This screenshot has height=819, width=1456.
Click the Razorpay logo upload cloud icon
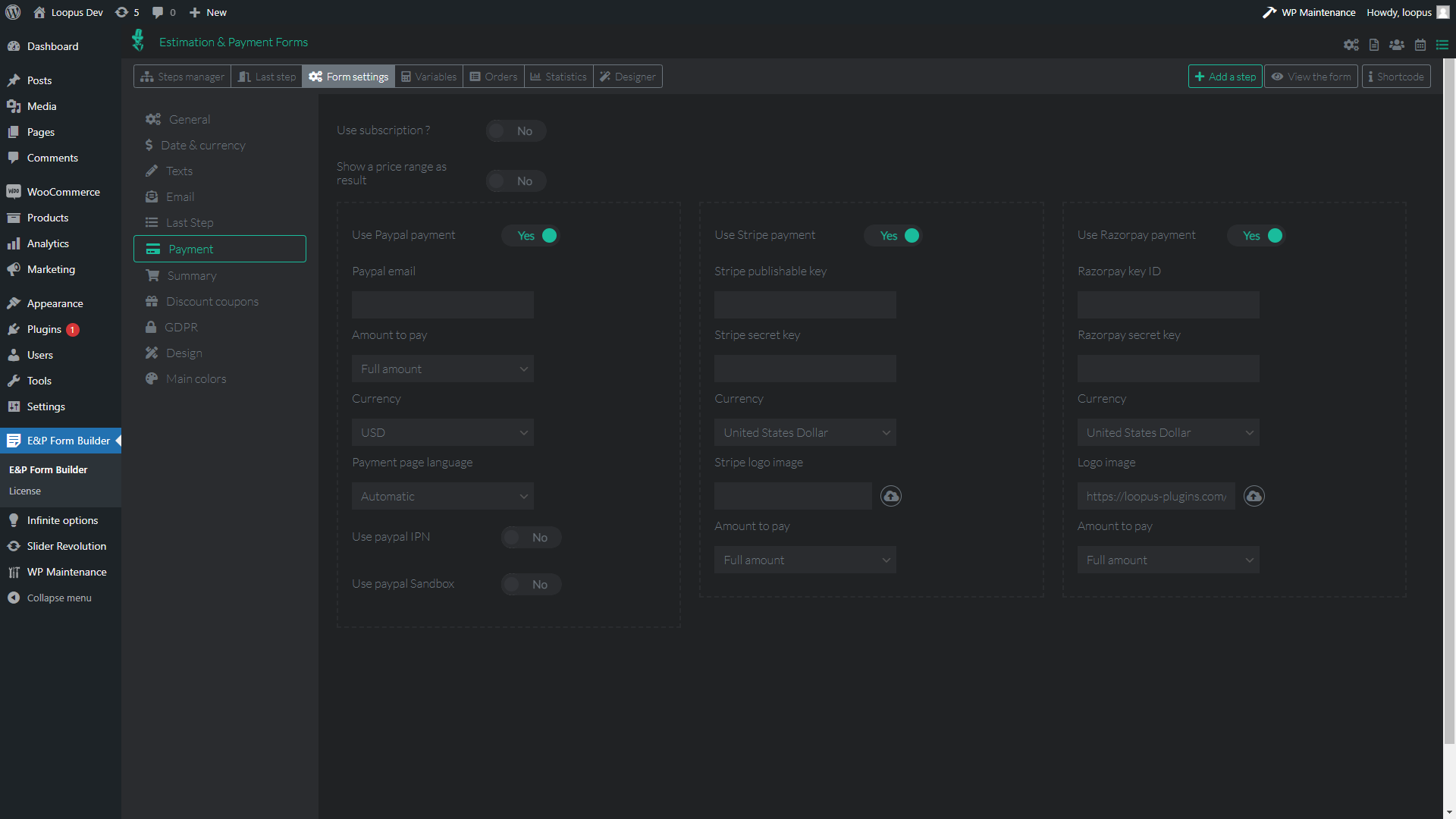tap(1254, 496)
